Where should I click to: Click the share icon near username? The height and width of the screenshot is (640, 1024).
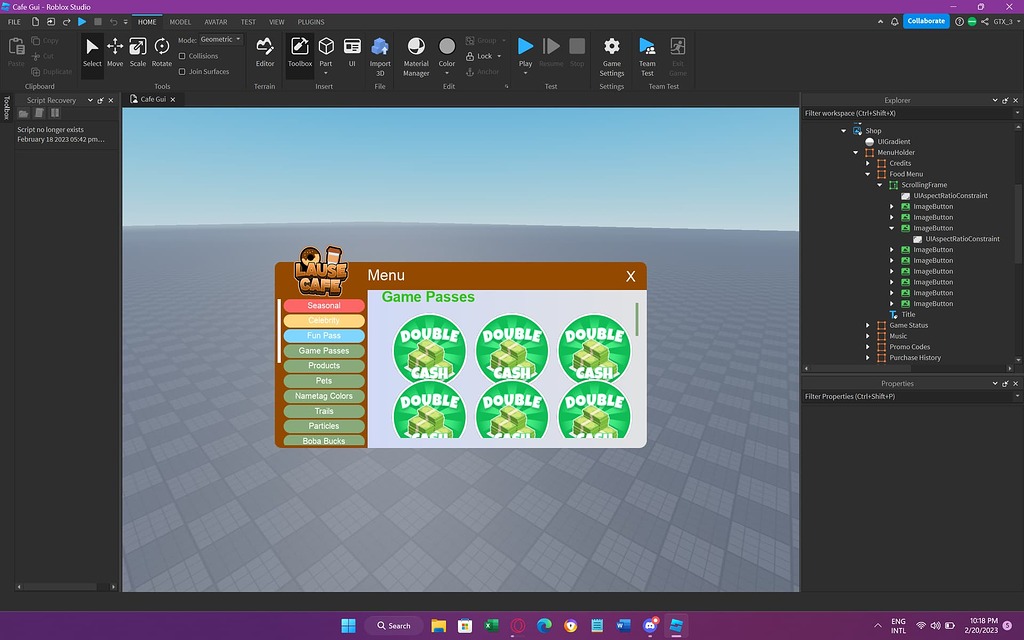984,22
